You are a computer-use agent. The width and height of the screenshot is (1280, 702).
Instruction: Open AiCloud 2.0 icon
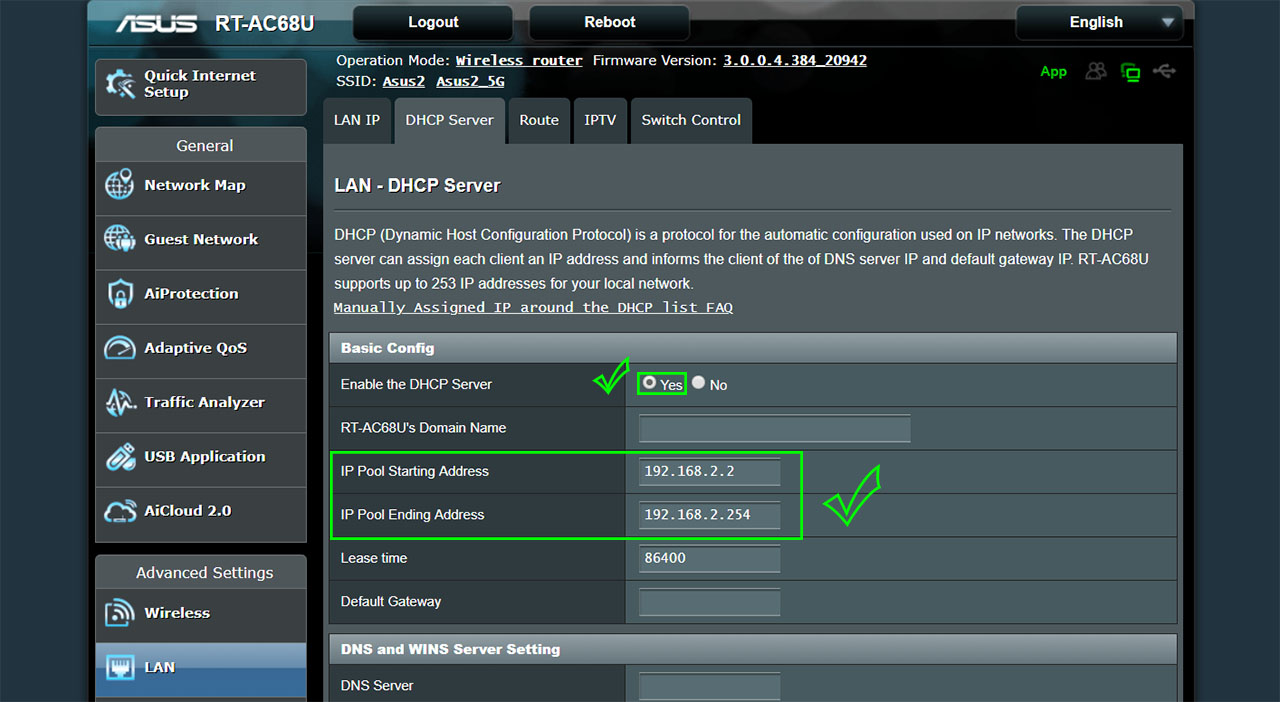[x=120, y=511]
